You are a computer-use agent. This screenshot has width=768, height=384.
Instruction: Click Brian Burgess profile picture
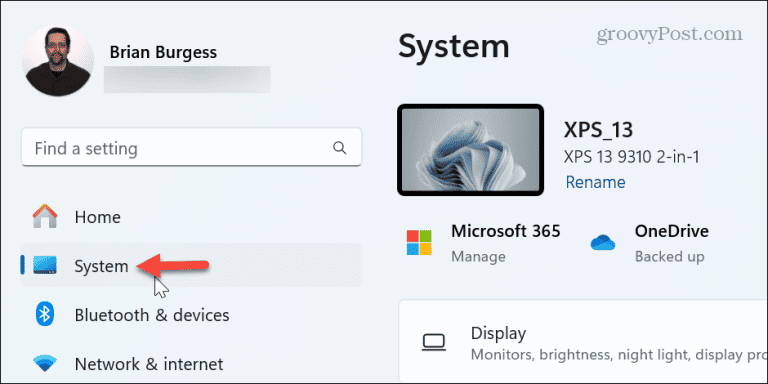pyautogui.click(x=58, y=60)
